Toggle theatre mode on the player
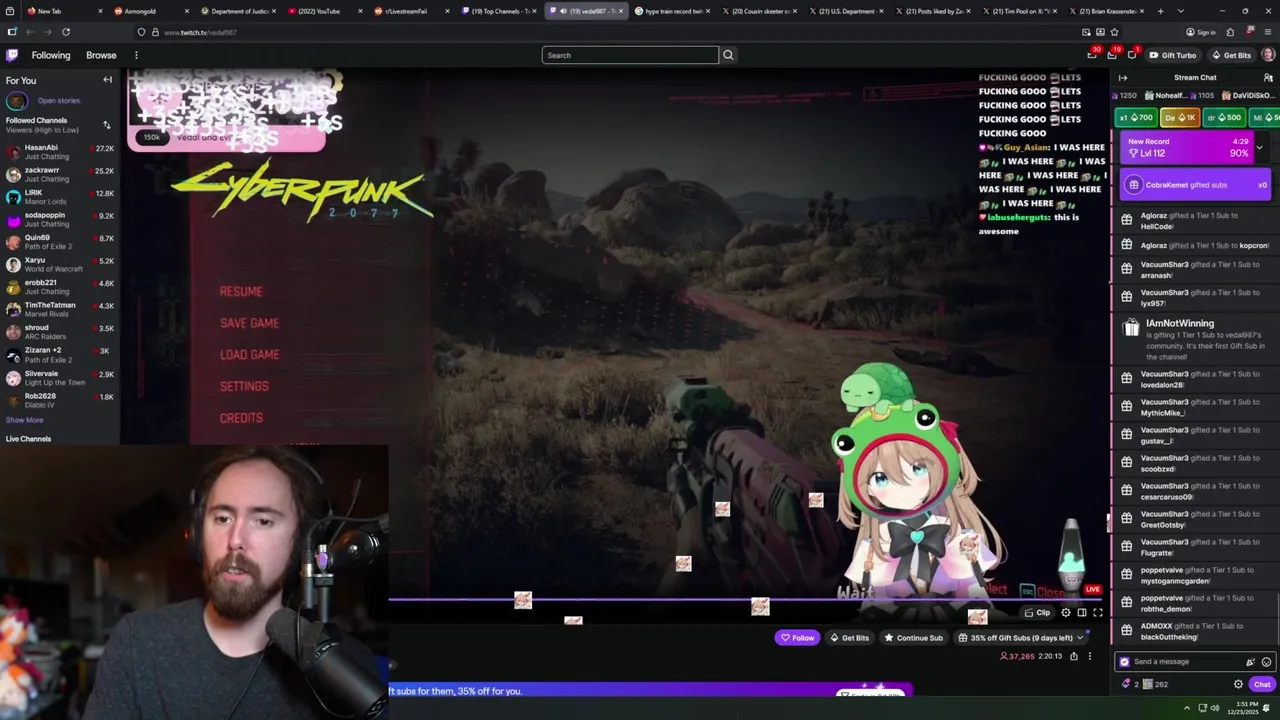The height and width of the screenshot is (720, 1280). (x=1082, y=613)
